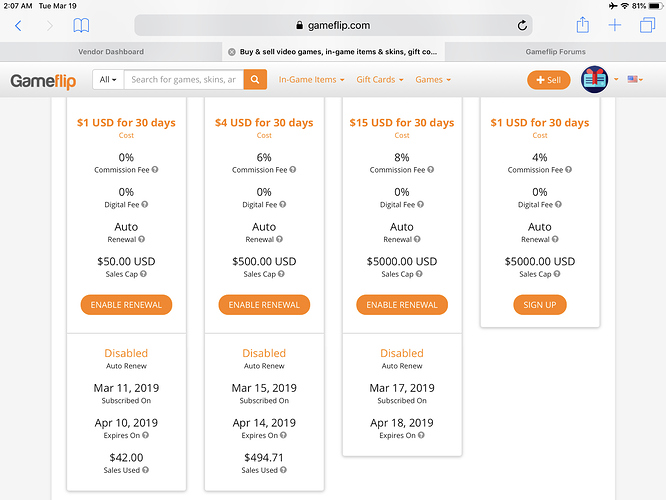Tap the Safari share icon

582,25
